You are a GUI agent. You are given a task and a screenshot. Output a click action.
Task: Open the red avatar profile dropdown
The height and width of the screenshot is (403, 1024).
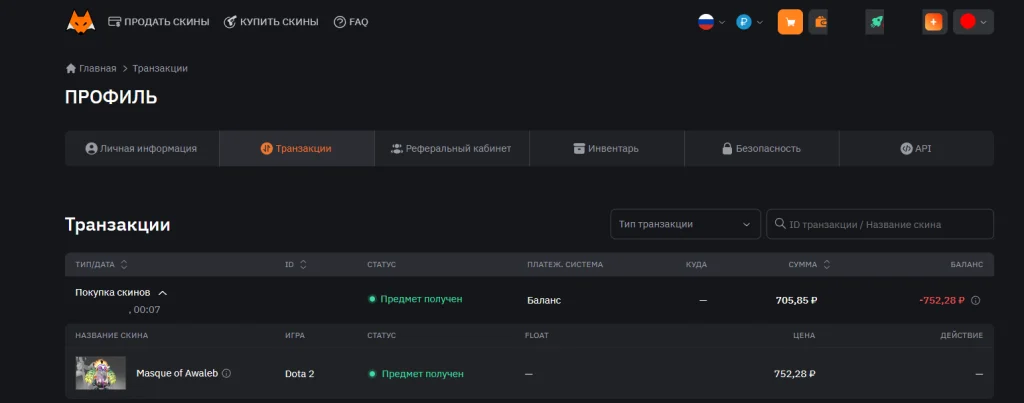973,22
